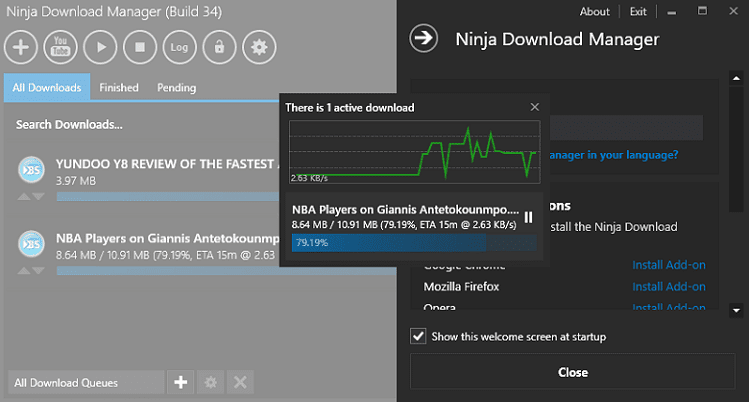The image size is (749, 402).
Task: Open the 'in your language?' link
Action: [614, 155]
